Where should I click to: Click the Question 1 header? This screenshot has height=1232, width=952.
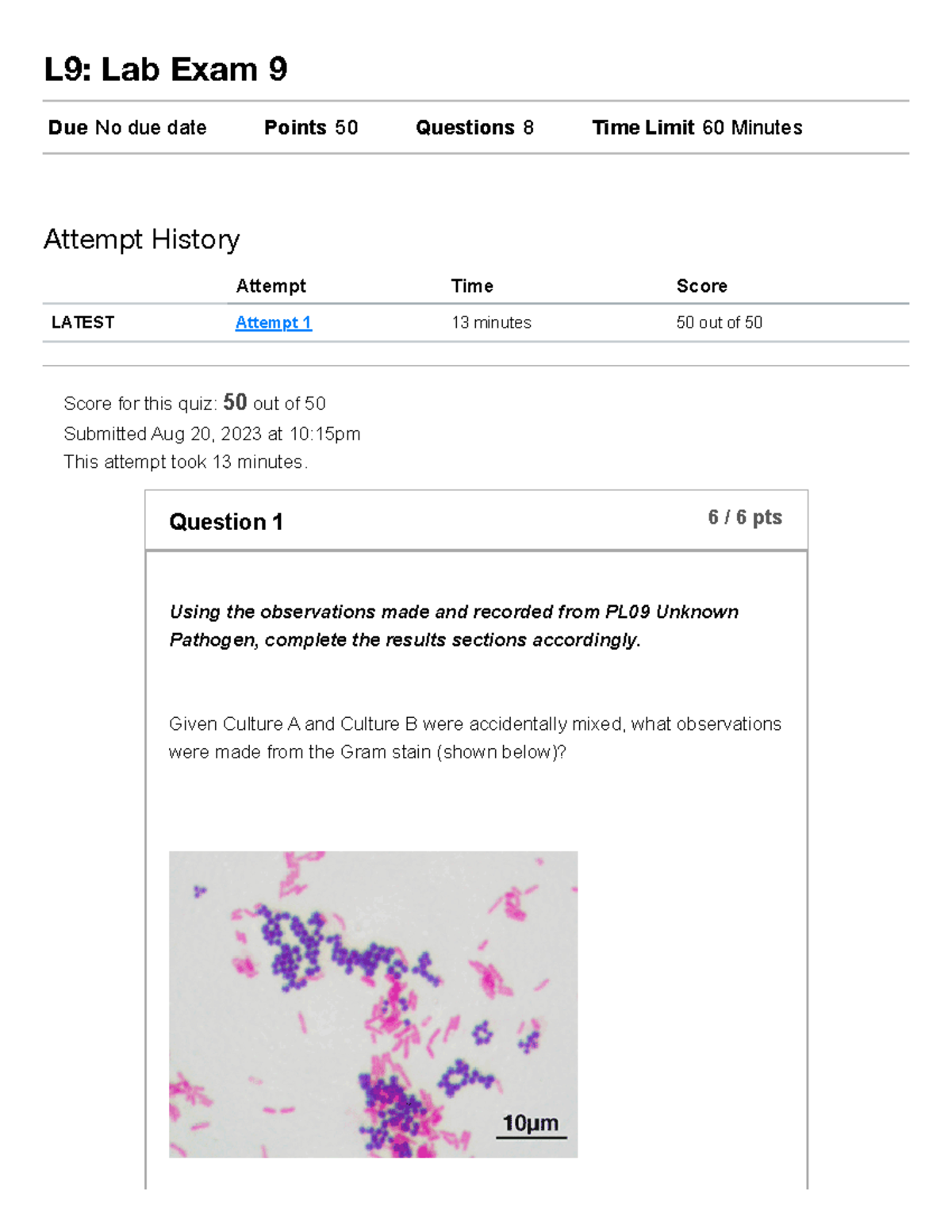[226, 522]
